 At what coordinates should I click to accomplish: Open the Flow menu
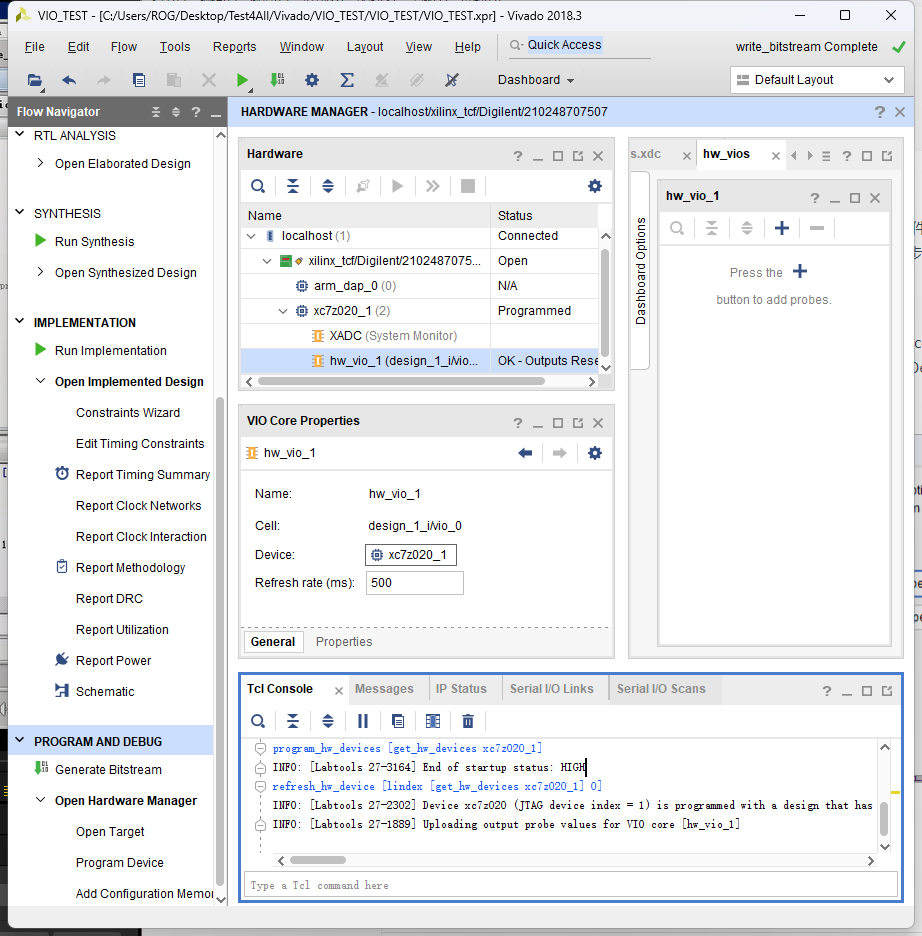(x=124, y=47)
